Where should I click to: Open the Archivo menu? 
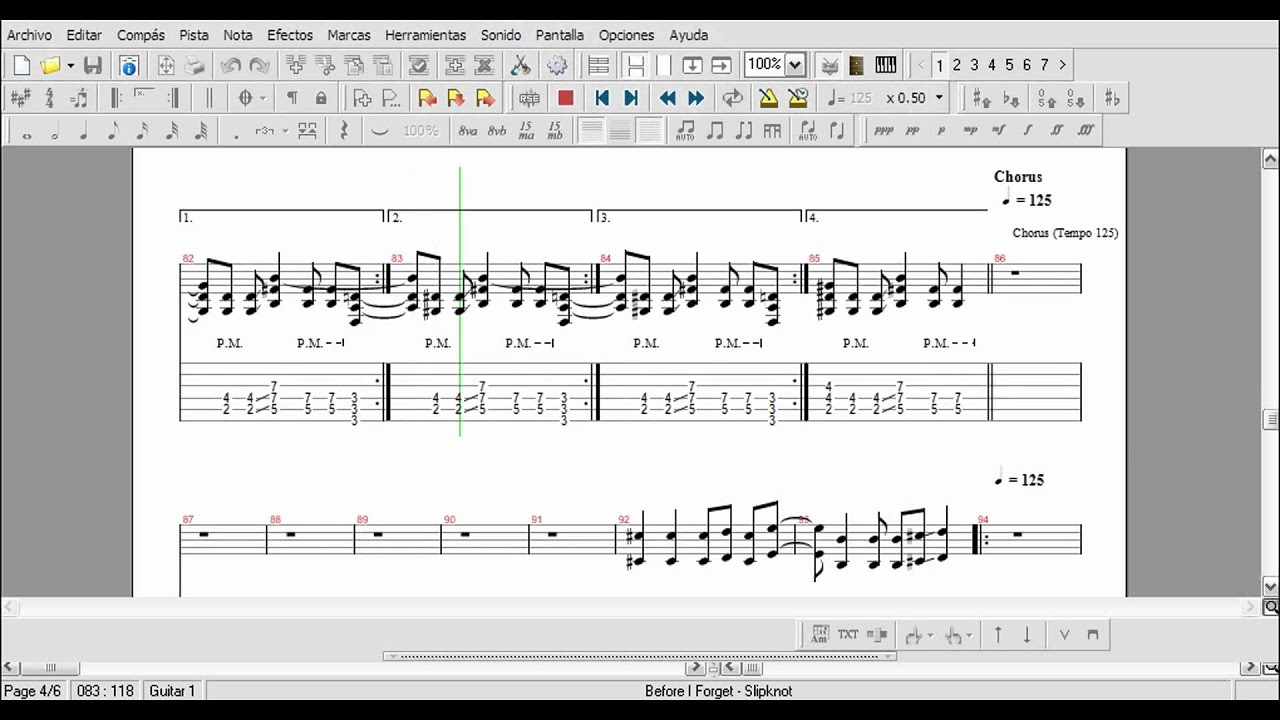(29, 35)
